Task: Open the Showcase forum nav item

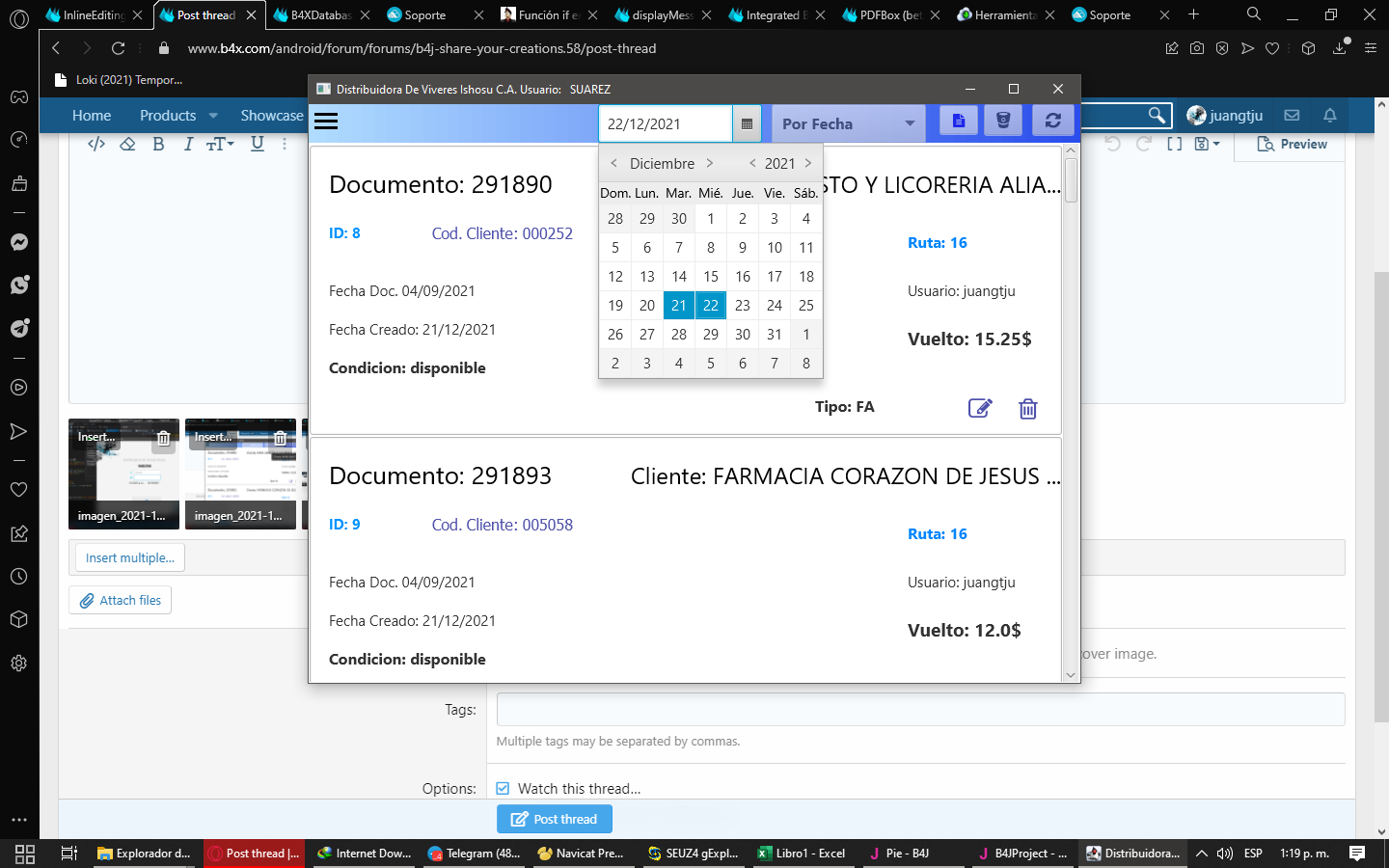Action: coord(272,116)
